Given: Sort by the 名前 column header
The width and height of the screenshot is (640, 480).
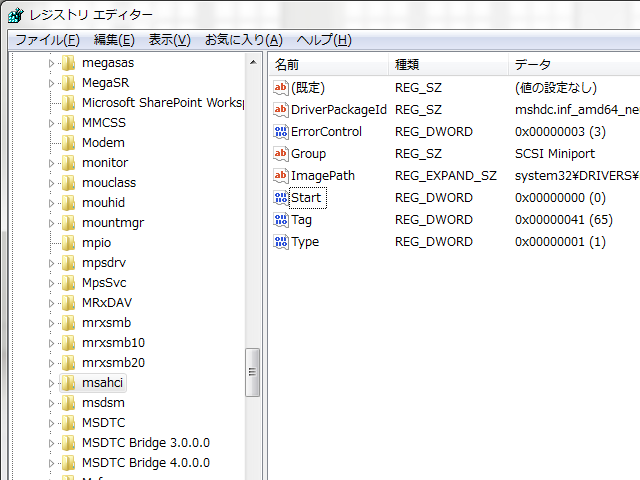Looking at the screenshot, I should (x=328, y=64).
